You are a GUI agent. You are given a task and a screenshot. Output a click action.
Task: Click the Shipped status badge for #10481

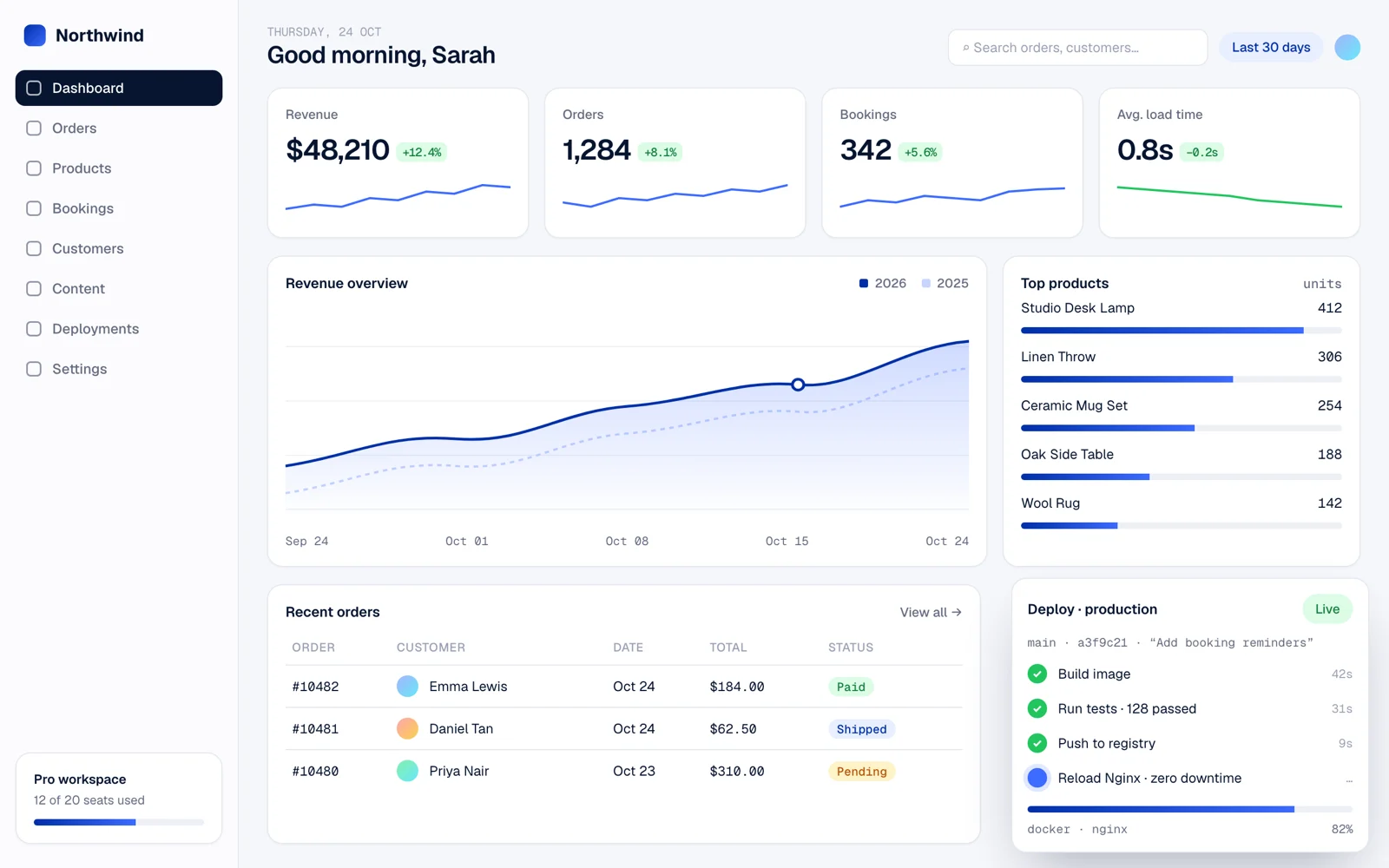(861, 729)
